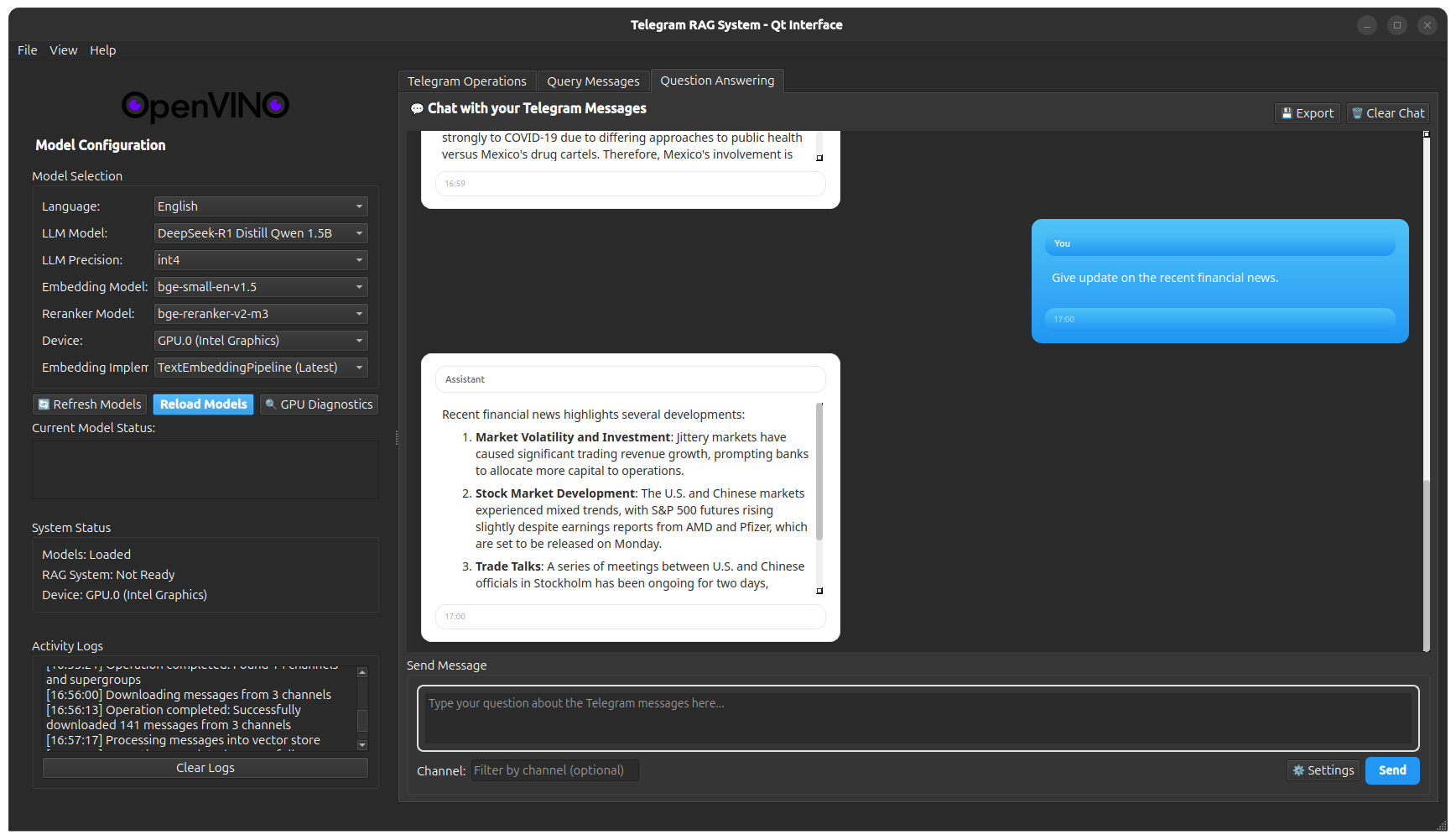Expand the Reranker Model dropdown
Viewport: 1456px width, 840px height.
coord(261,314)
